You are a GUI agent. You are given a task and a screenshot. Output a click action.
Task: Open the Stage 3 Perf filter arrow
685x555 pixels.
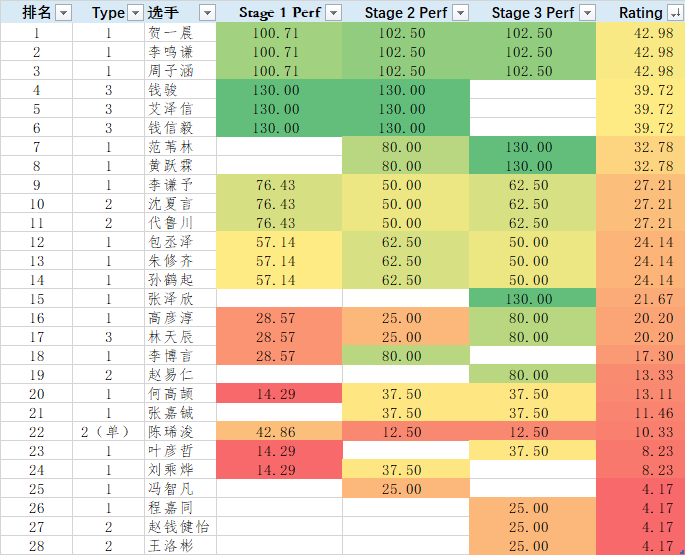point(587,12)
